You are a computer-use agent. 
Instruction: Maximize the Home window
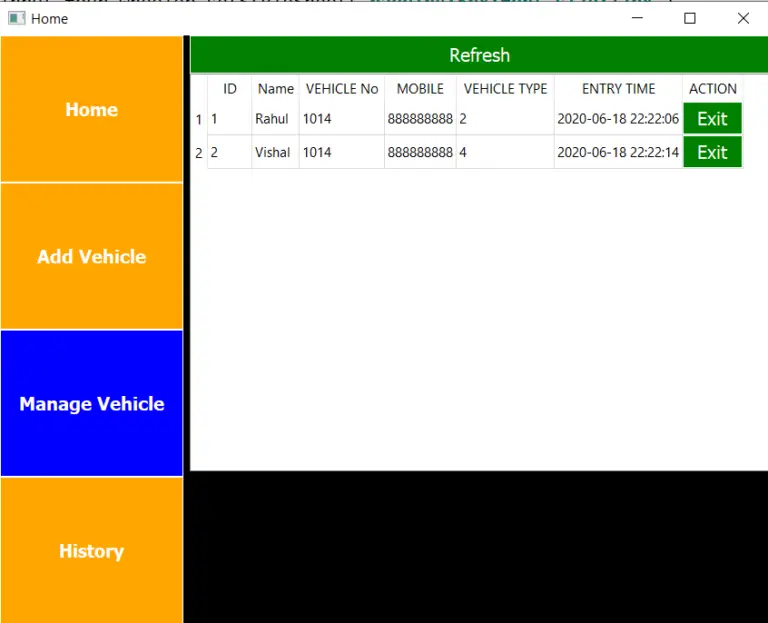click(x=690, y=18)
